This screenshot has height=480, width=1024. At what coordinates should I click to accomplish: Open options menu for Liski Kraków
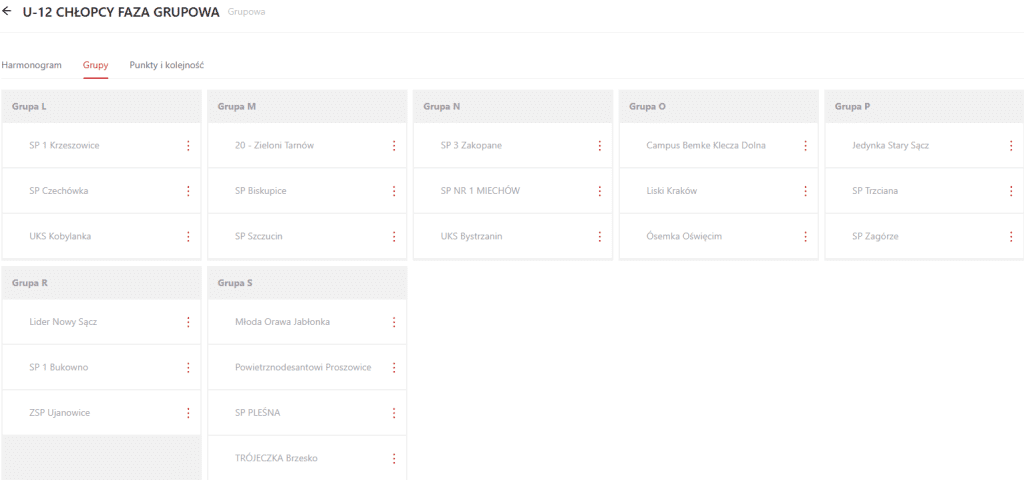point(805,191)
